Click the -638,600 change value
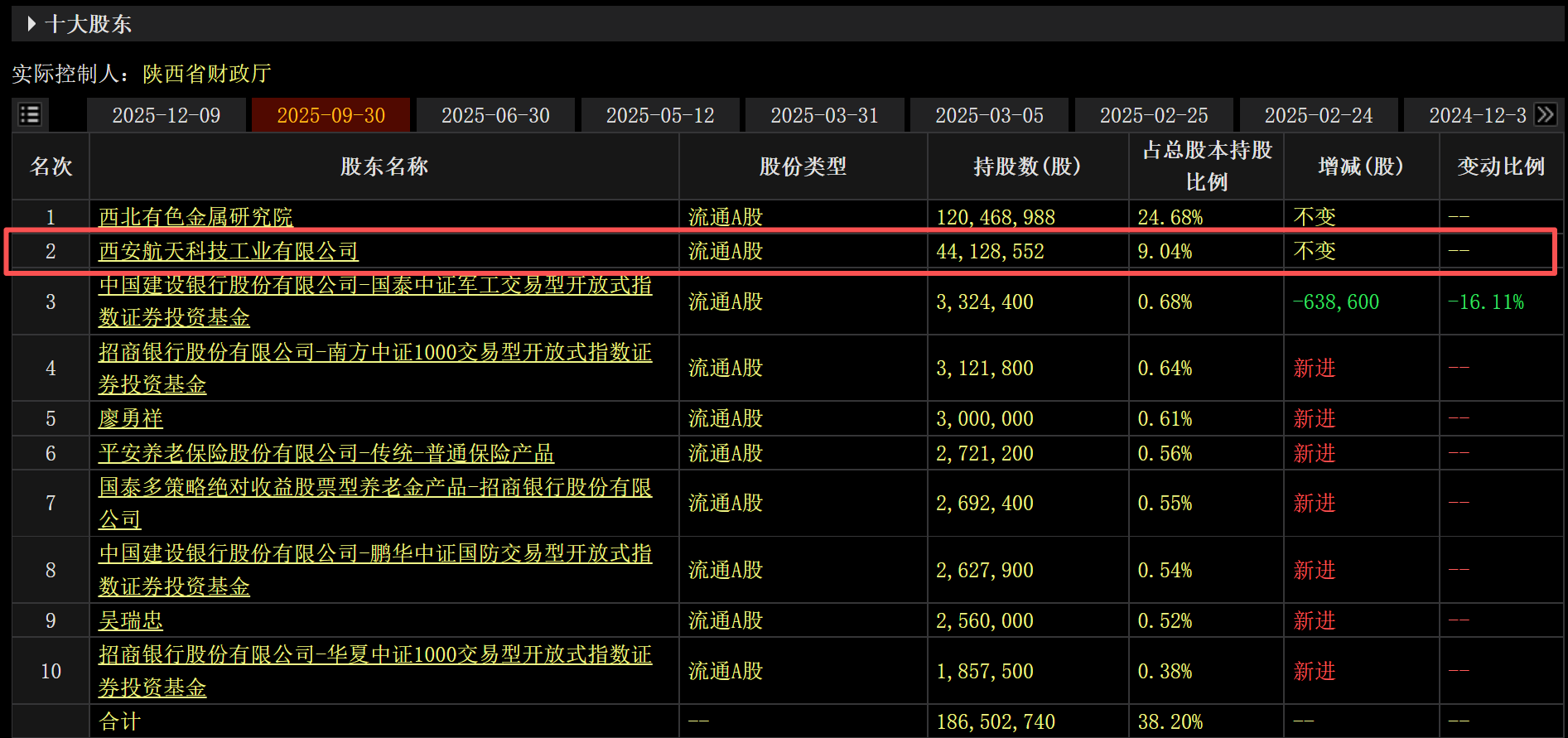Viewport: 1568px width, 738px height. click(x=1336, y=301)
